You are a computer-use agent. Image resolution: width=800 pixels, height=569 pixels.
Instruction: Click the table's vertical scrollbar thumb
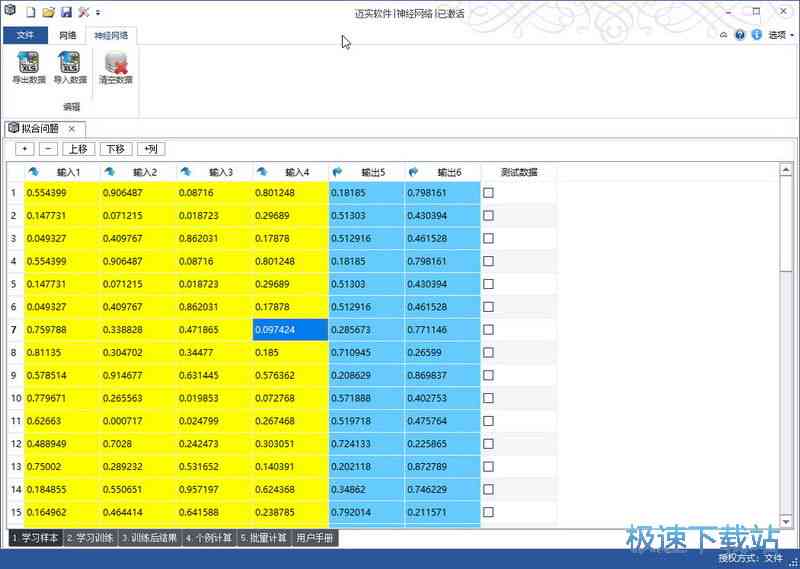click(786, 224)
